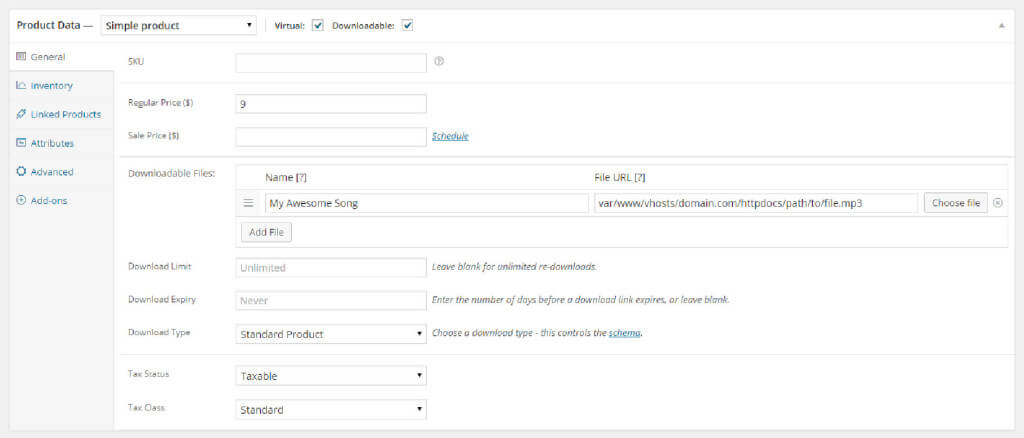The height and width of the screenshot is (438, 1024).
Task: Click the File URL input field
Action: (x=756, y=203)
